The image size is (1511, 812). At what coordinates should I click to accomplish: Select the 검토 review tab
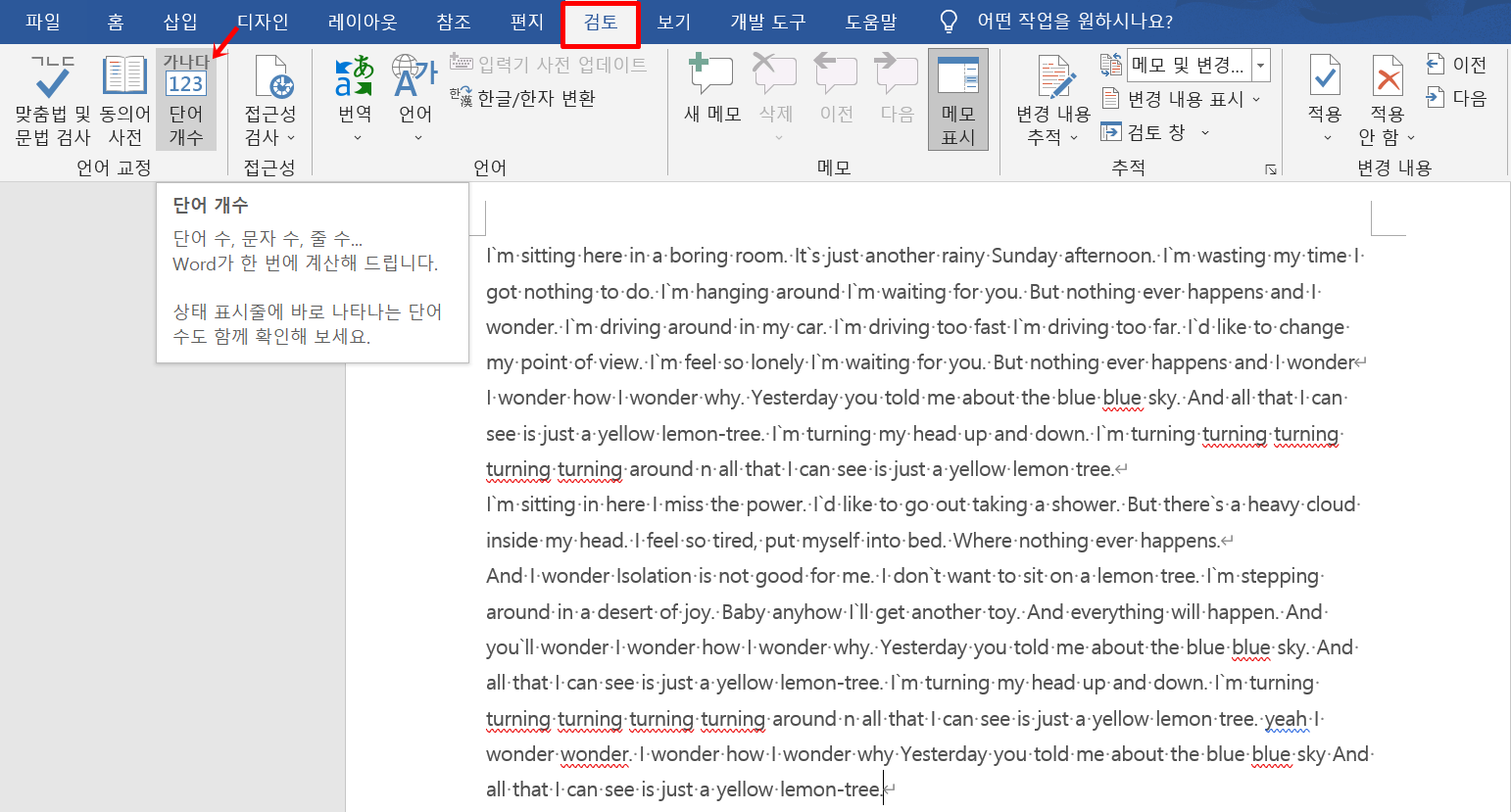(x=601, y=24)
